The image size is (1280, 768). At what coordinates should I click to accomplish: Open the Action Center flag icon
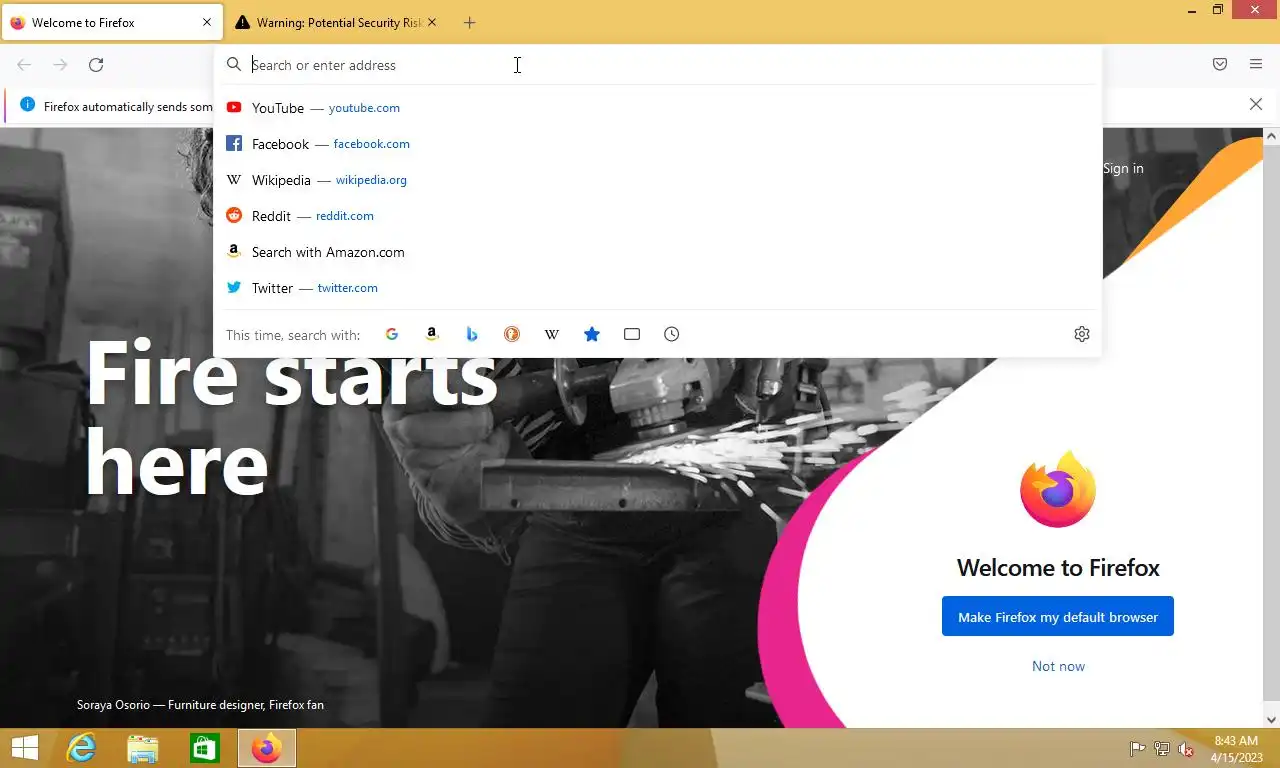pyautogui.click(x=1138, y=749)
